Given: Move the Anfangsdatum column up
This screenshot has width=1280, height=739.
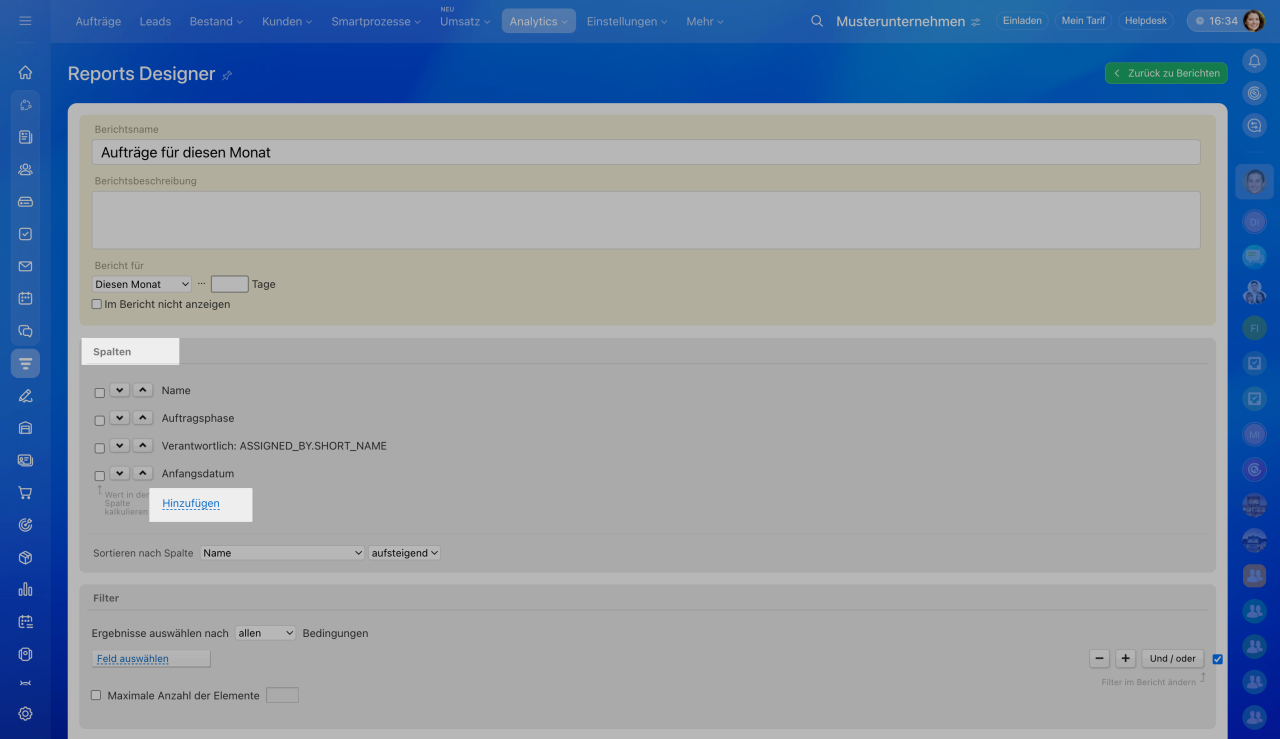Looking at the screenshot, I should coord(143,473).
